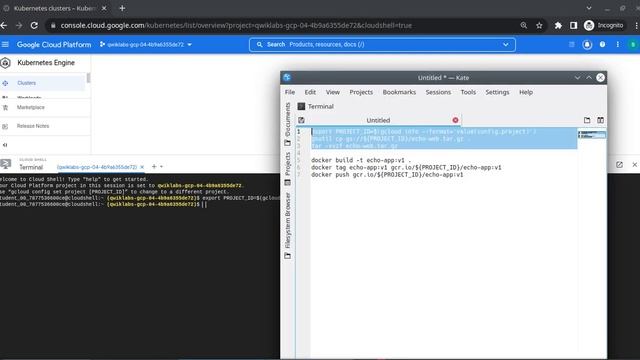The width and height of the screenshot is (640, 360).
Task: Add a new Cloud Shell terminal tab
Action: click(154, 167)
